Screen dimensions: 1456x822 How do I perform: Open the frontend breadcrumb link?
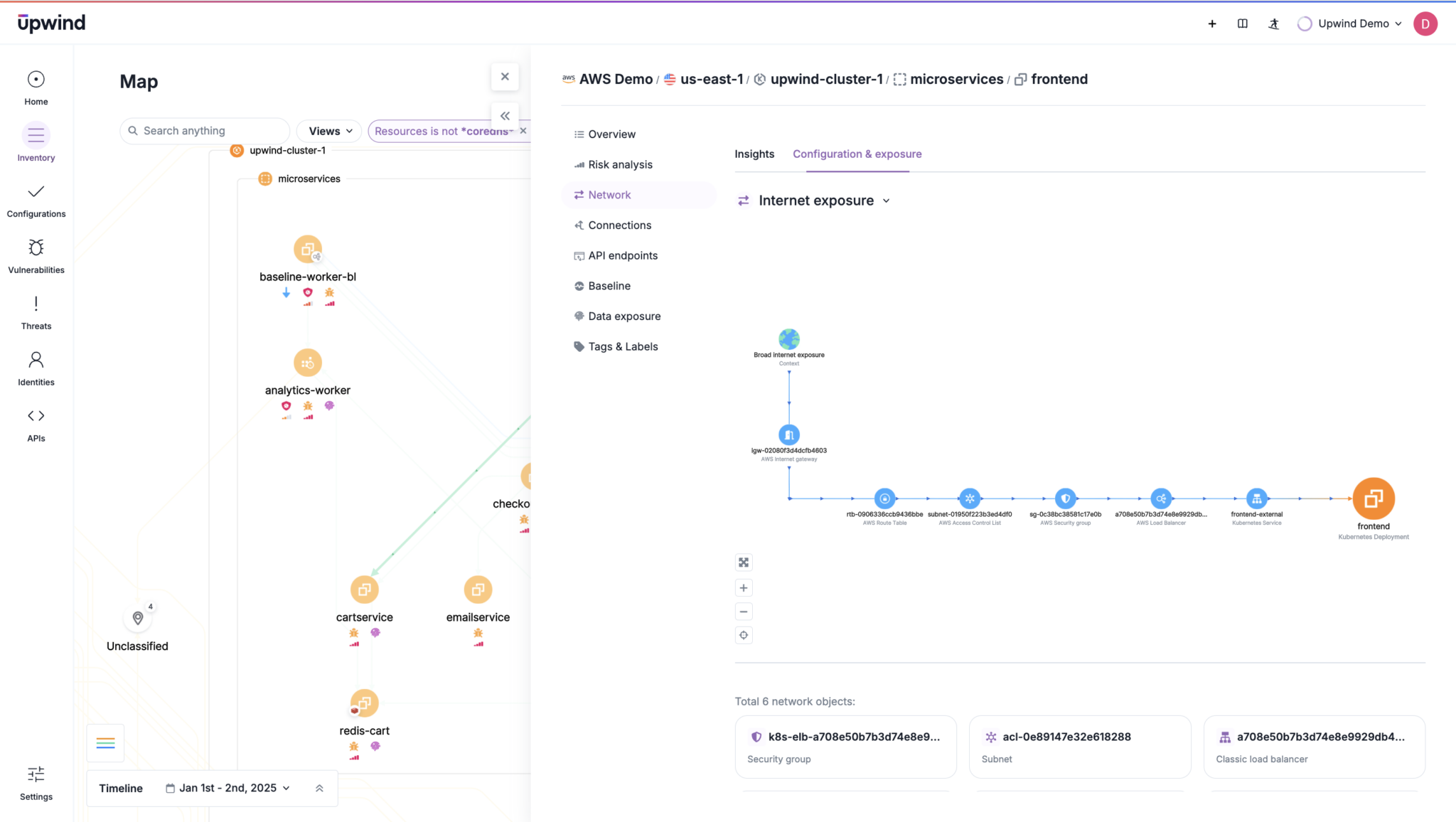1059,79
